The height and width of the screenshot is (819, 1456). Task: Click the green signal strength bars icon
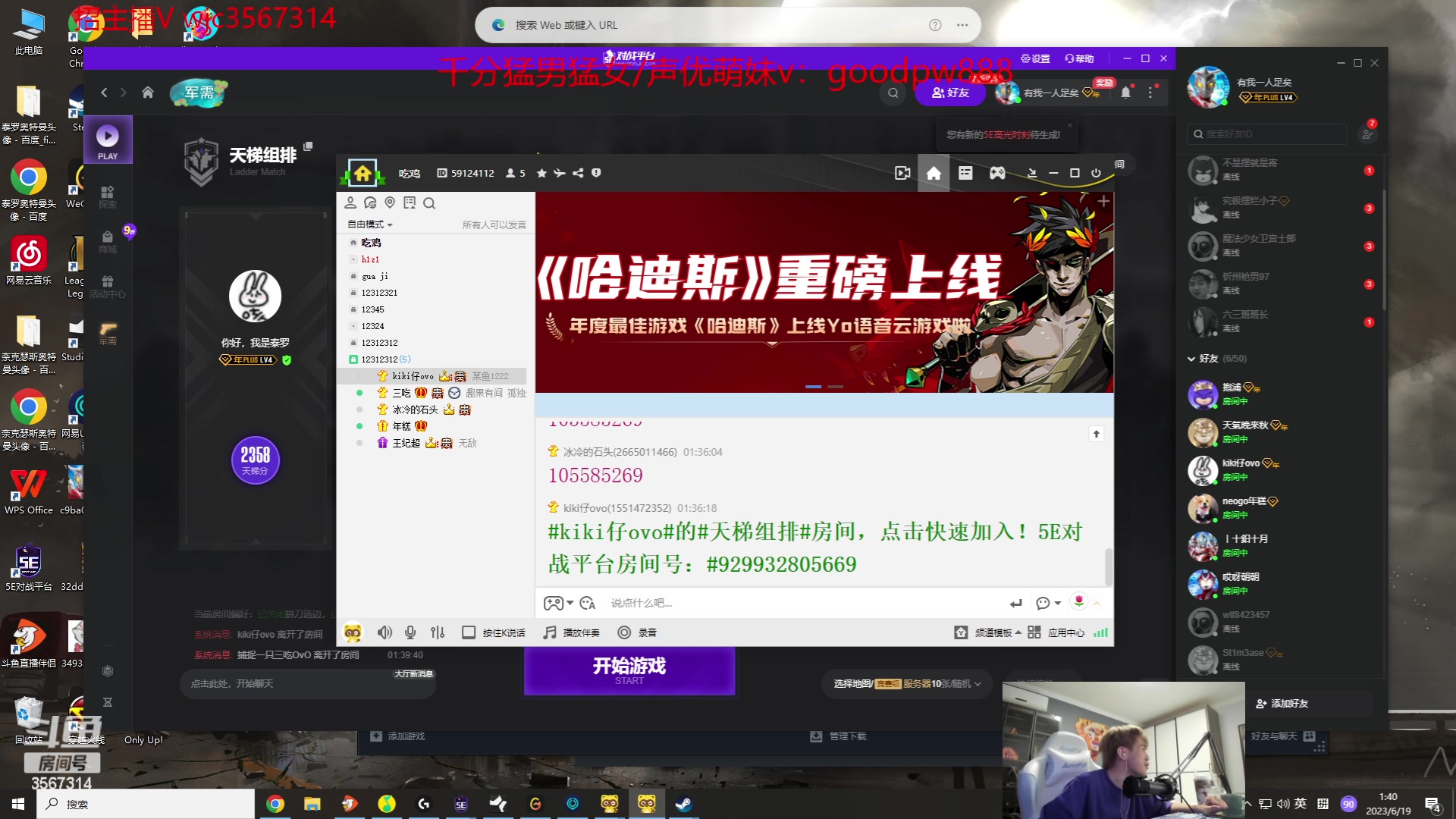coord(1100,632)
